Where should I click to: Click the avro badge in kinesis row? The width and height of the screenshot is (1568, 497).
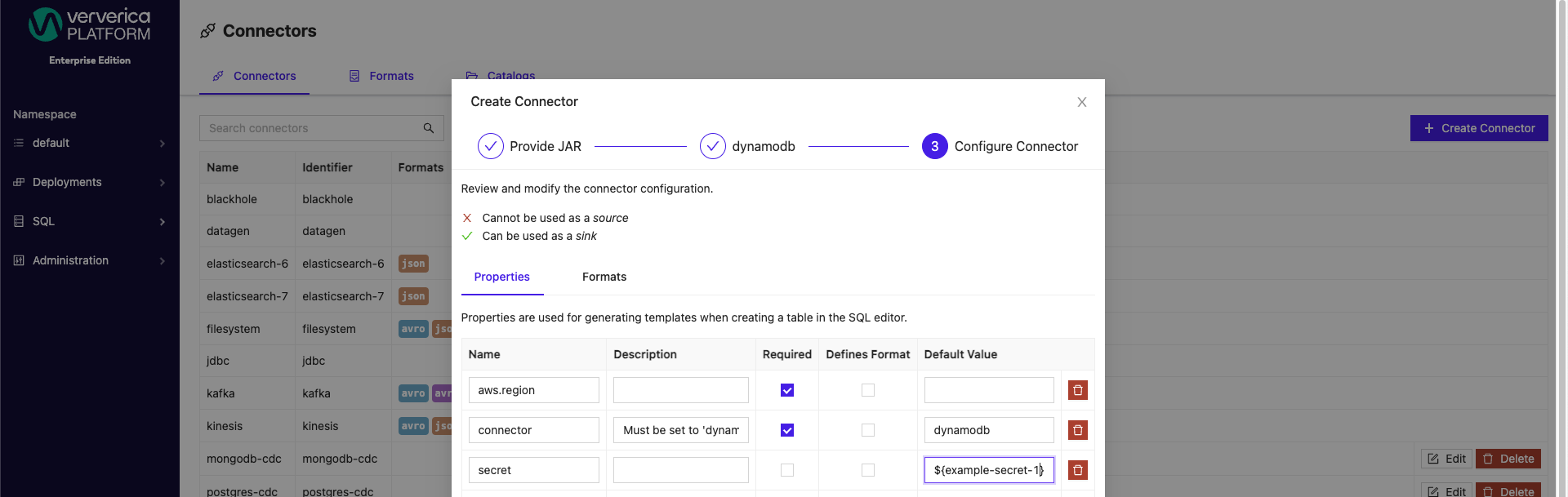413,426
